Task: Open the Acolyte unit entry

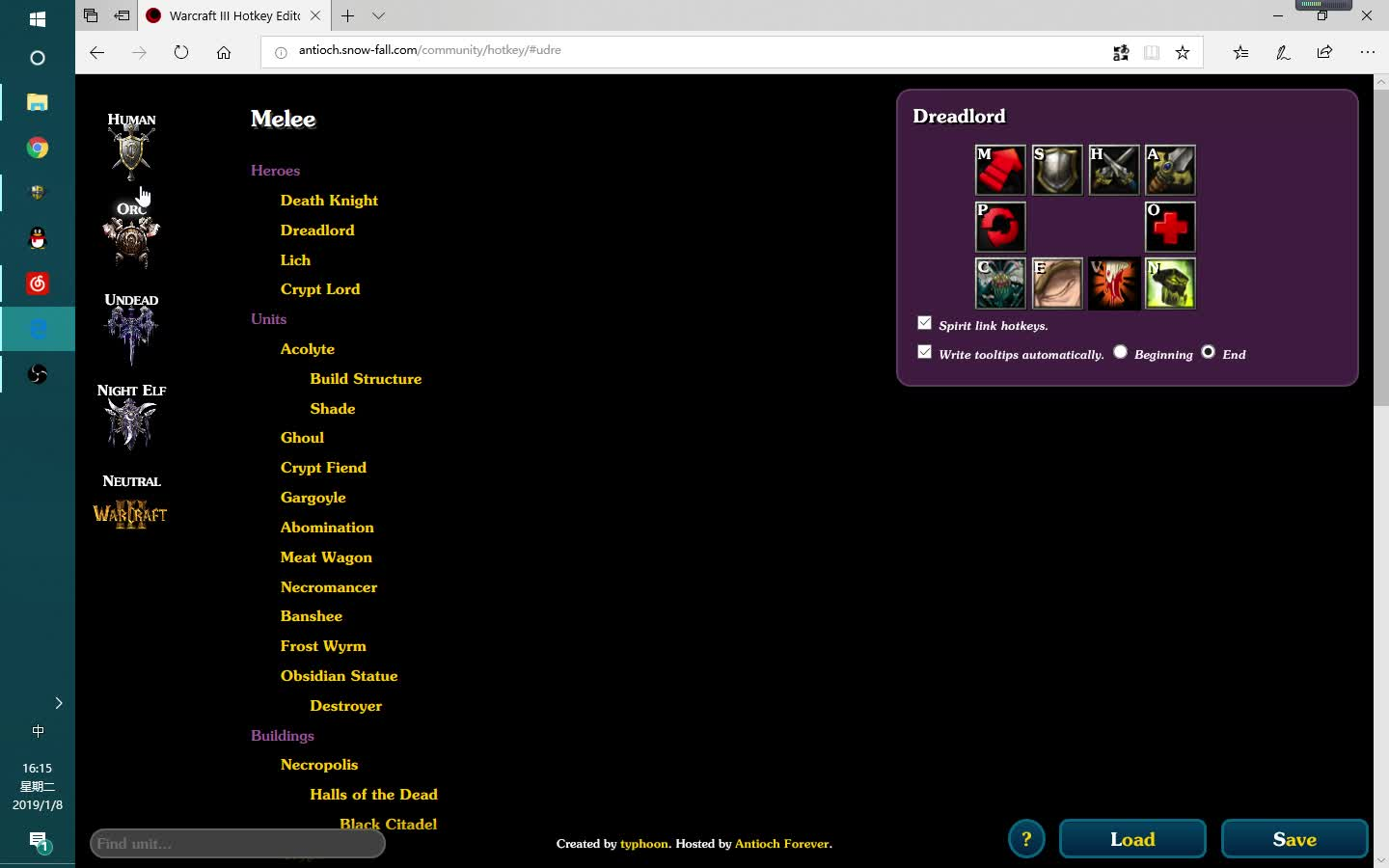Action: pos(308,349)
